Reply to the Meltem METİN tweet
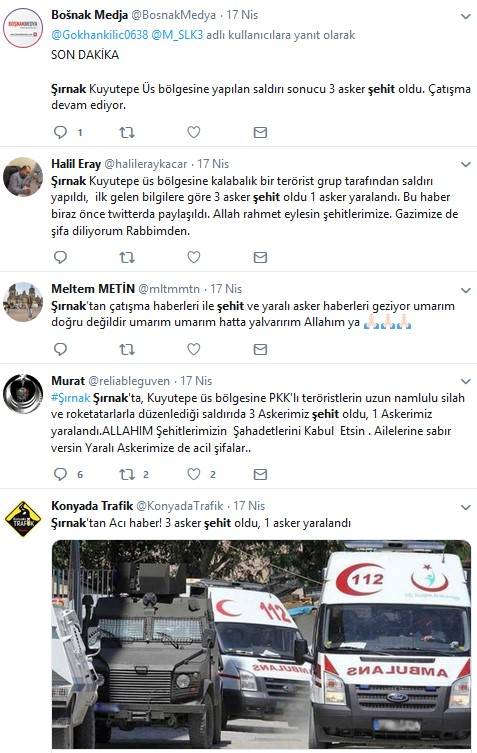Viewport: 477px width, 753px height. click(x=61, y=349)
